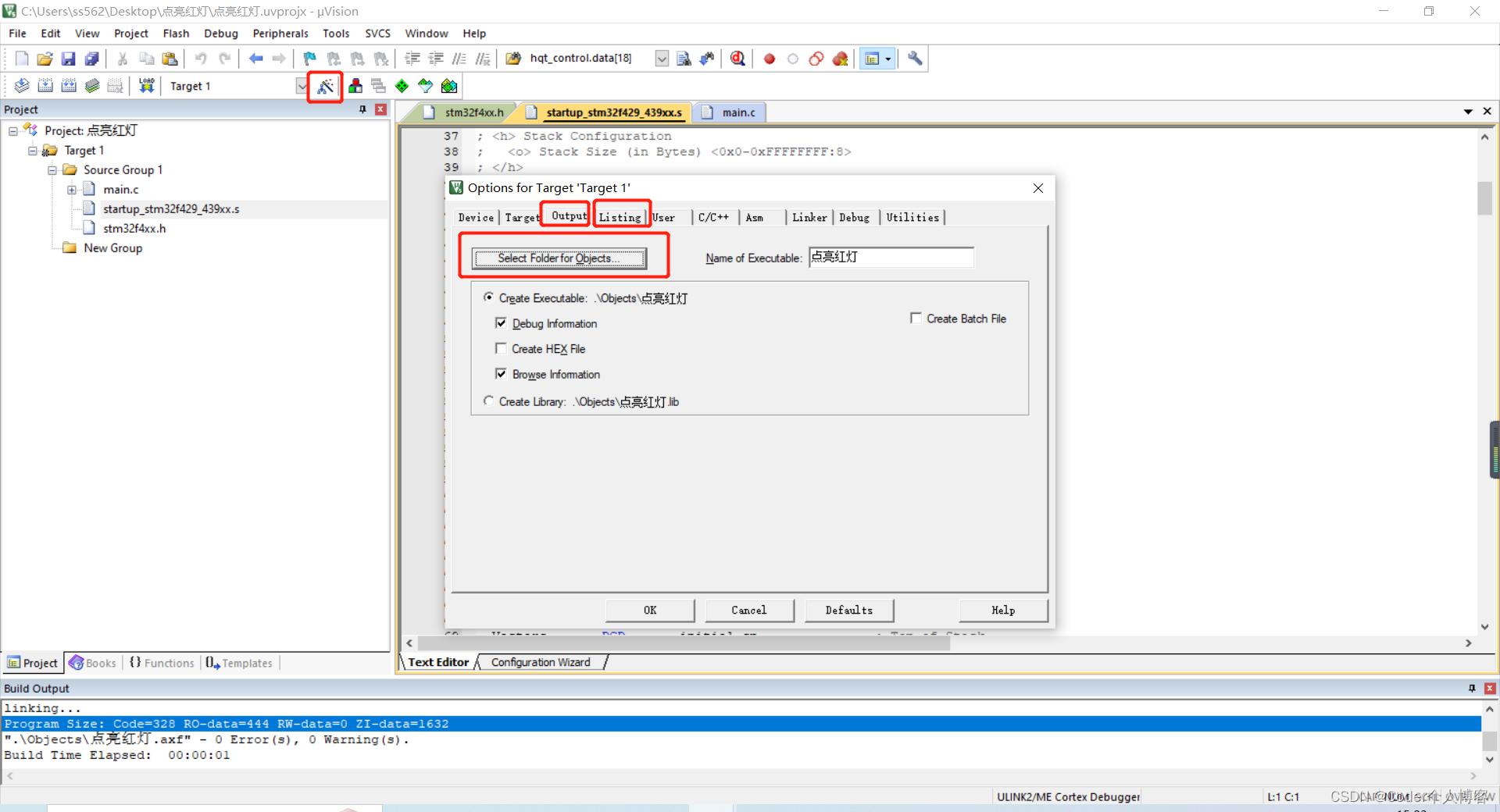This screenshot has height=812, width=1500.
Task: Click Disable all breakpoints icon
Action: [x=816, y=59]
